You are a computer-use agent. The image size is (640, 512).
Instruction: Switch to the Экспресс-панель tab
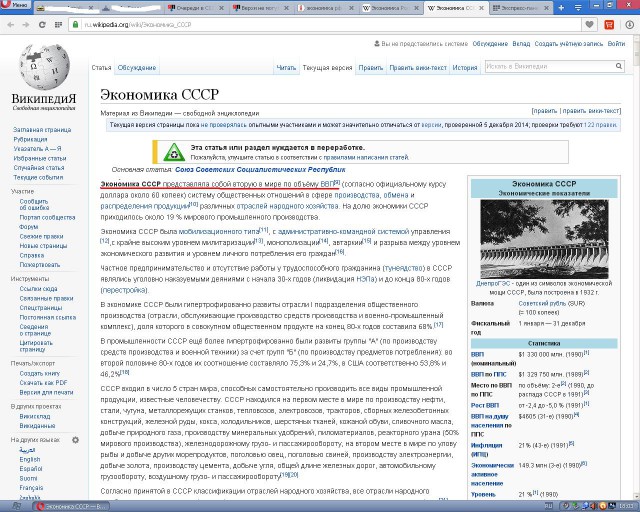point(519,8)
